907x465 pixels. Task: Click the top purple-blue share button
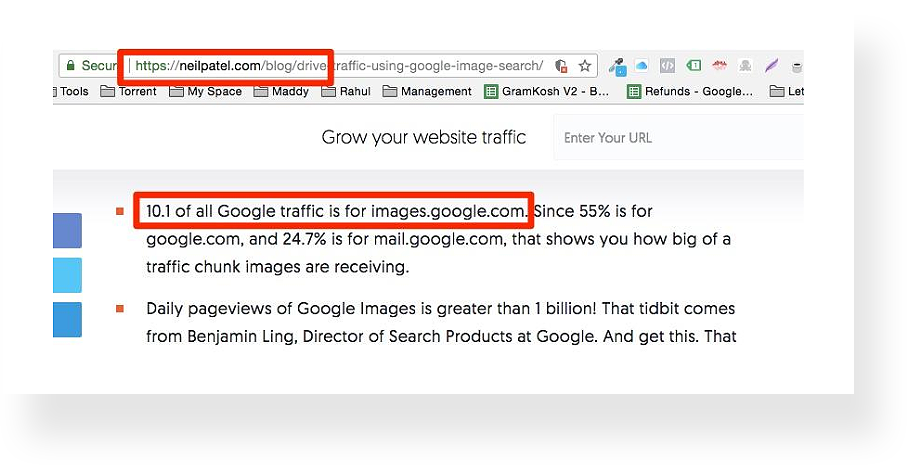click(67, 230)
